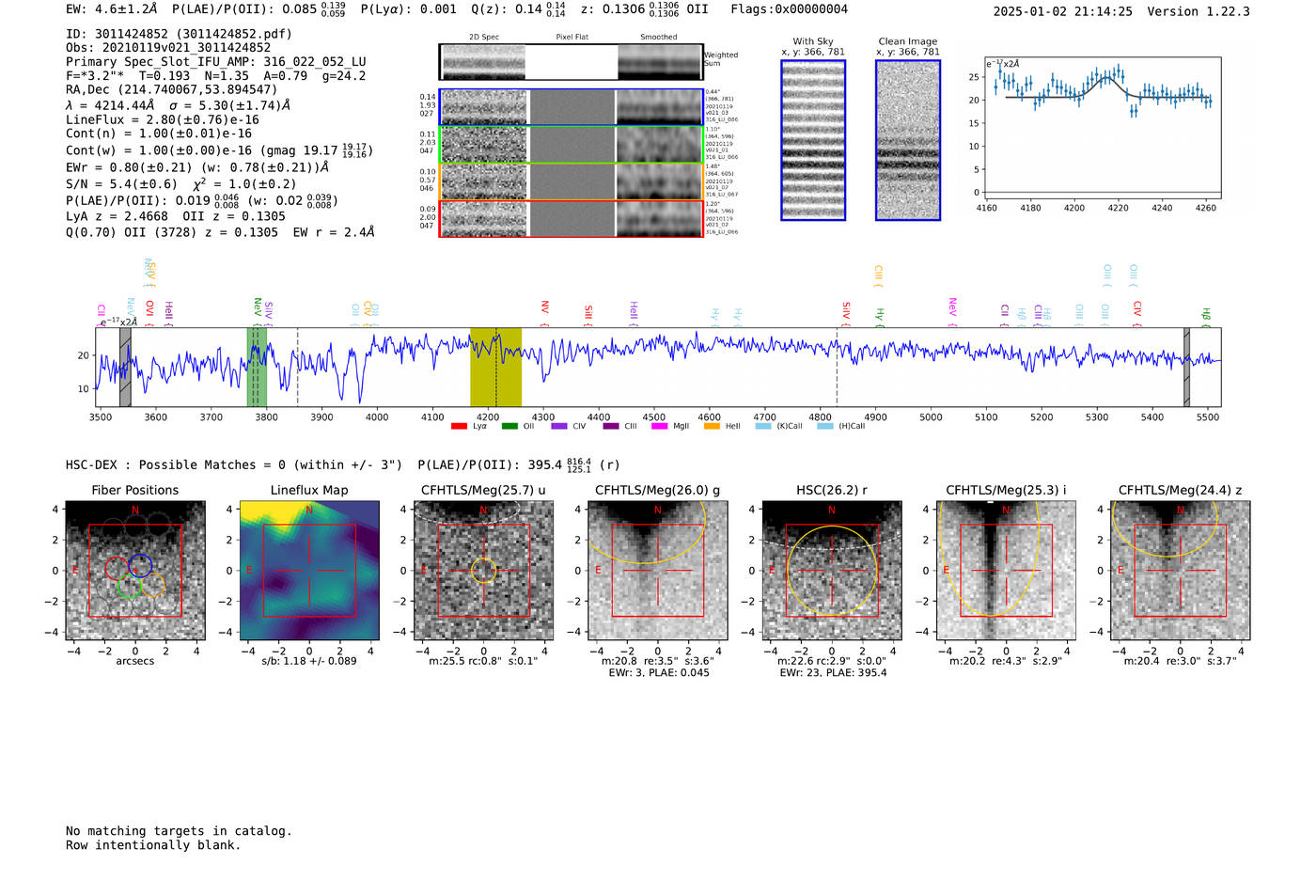Click the yellow highlighted band at 4214Å
Viewport: 1316px width, 896px height.
(x=495, y=368)
